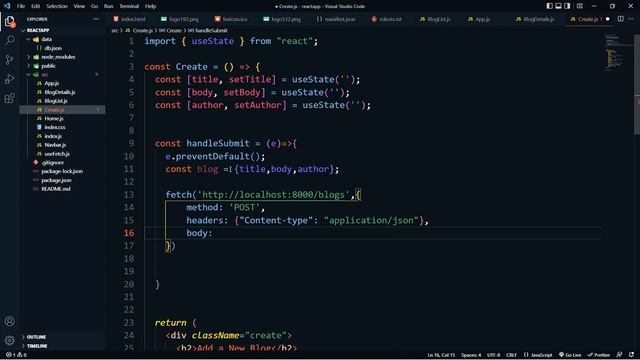Switch to the favicon.ico tab
640x360 pixels.
231,19
